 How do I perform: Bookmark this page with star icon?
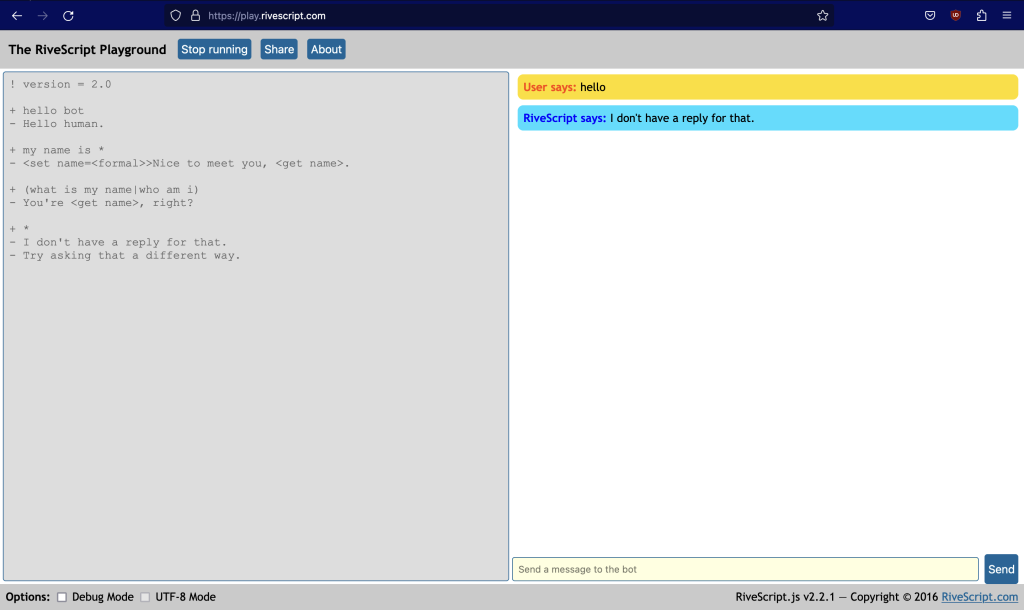click(822, 16)
